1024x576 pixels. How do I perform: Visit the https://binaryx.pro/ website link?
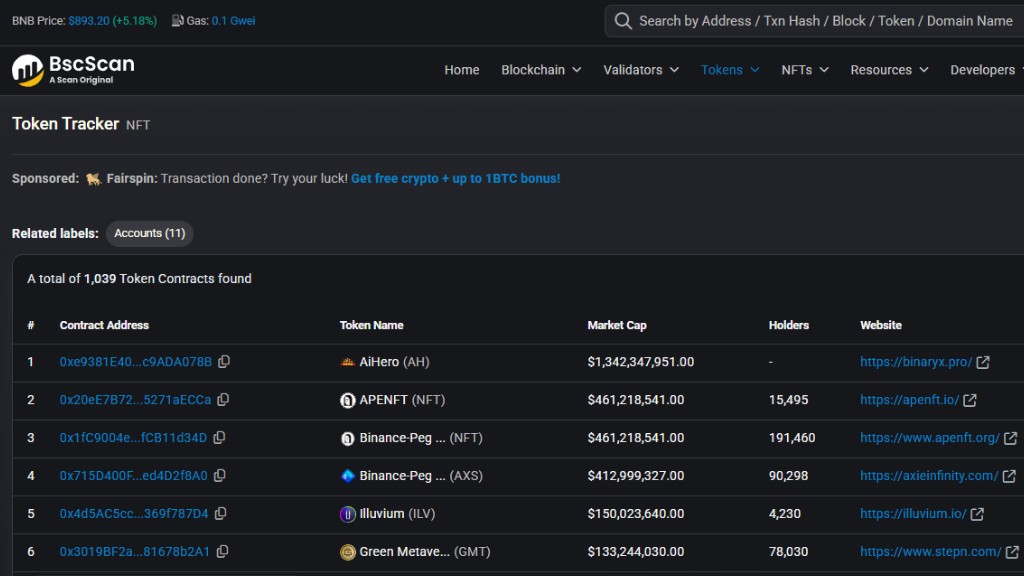[916, 362]
